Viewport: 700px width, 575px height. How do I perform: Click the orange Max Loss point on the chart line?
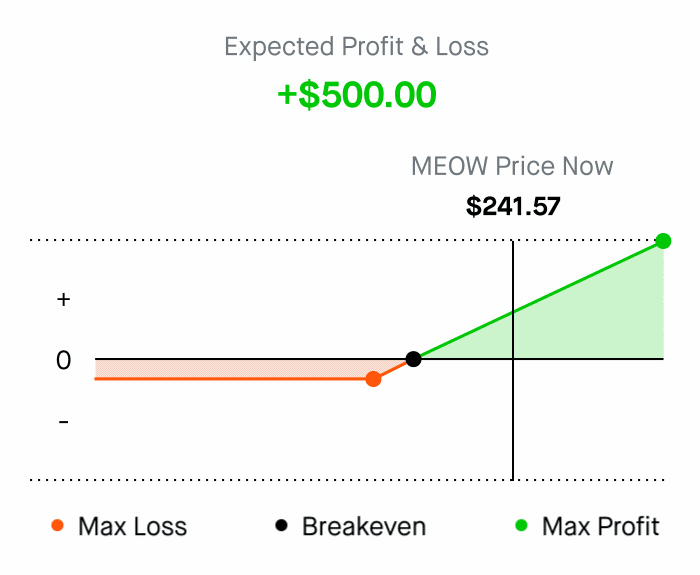[373, 379]
